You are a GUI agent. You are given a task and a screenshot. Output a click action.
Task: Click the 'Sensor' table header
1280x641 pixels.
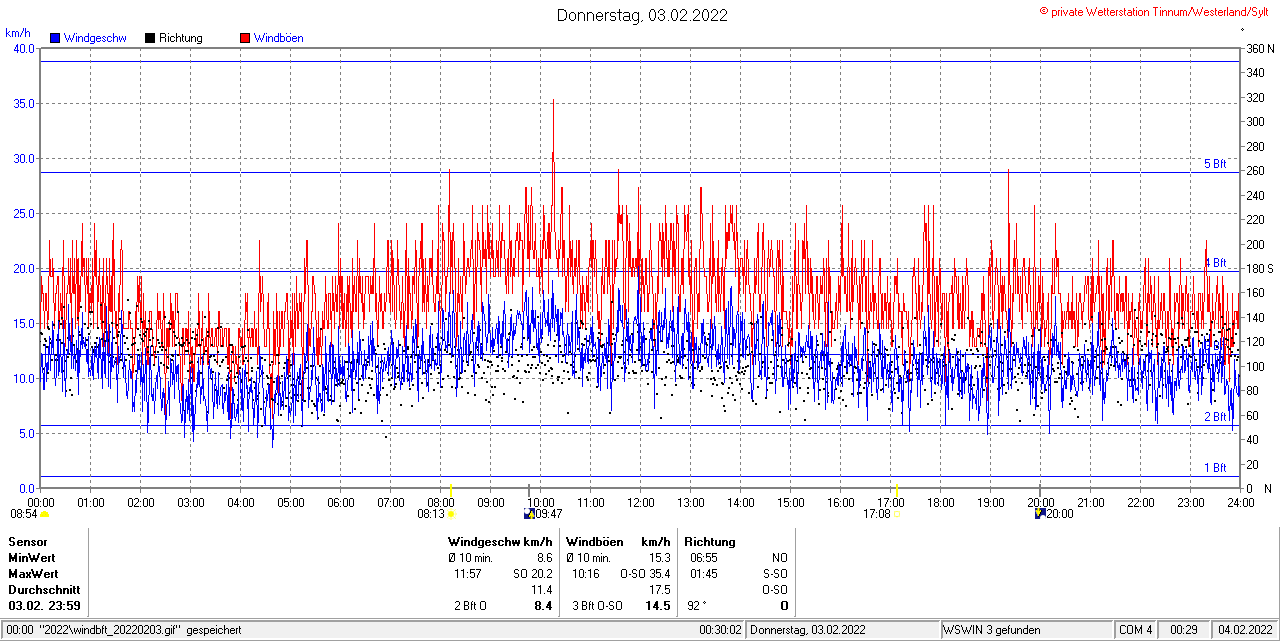click(28, 542)
